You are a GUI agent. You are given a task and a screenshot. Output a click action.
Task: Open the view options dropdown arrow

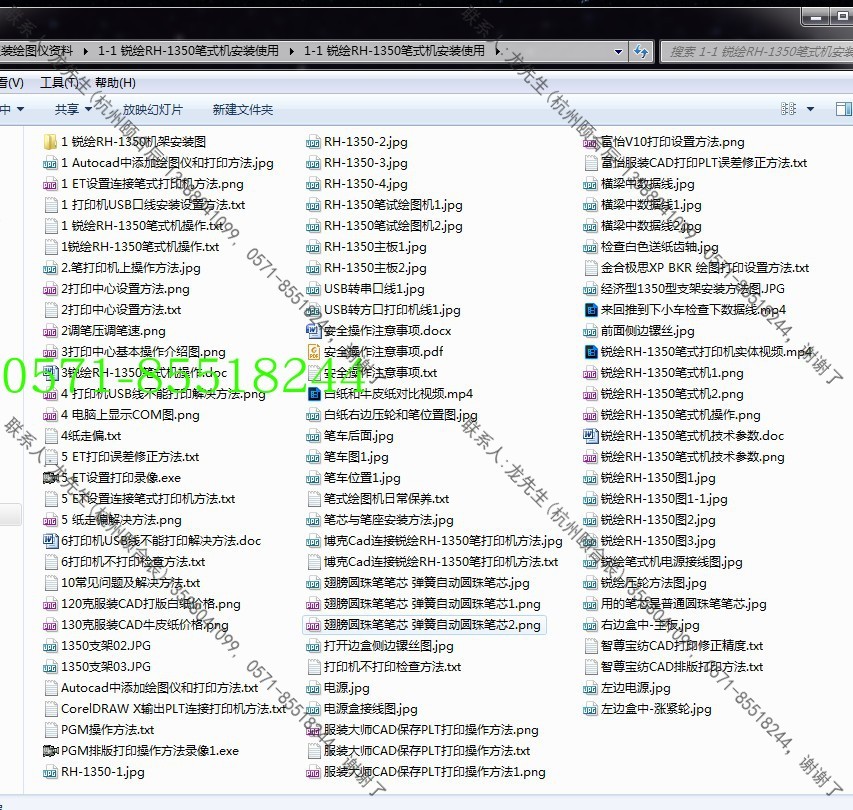point(810,109)
